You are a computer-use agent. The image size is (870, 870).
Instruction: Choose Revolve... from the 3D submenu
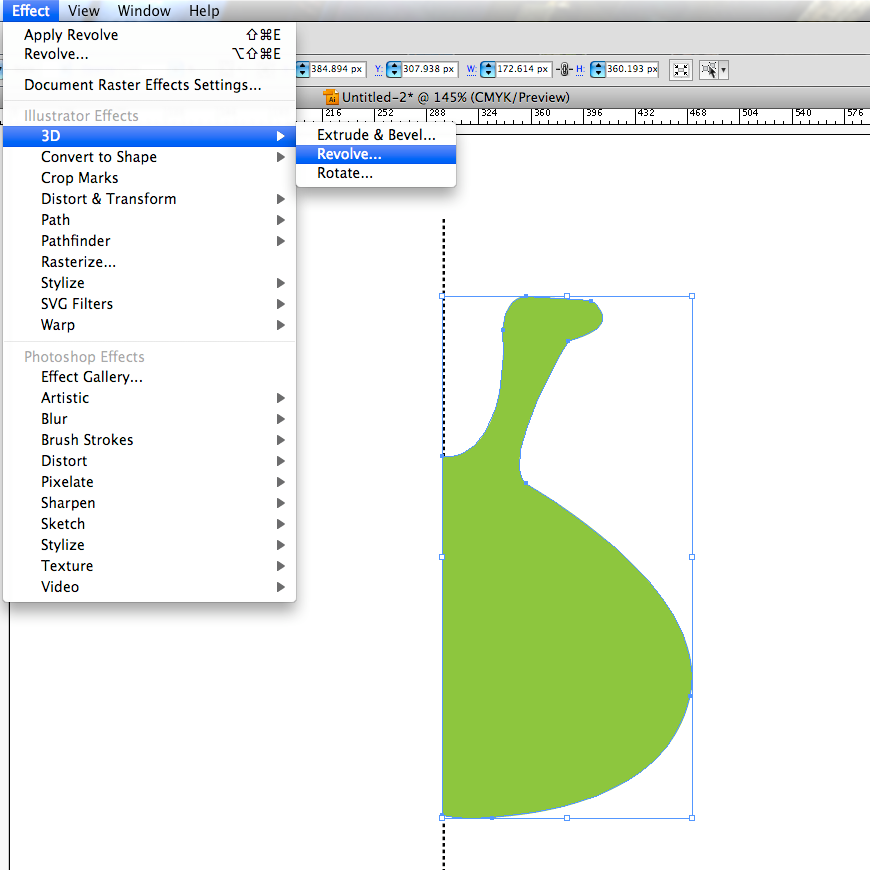point(349,154)
